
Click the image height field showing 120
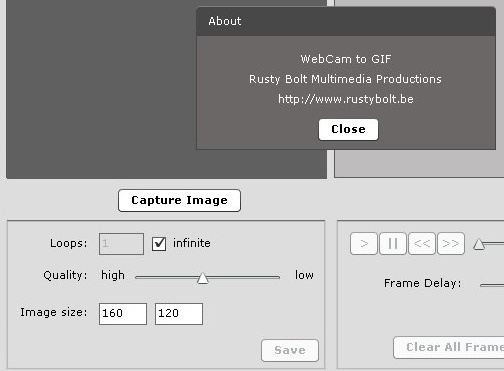pos(179,314)
